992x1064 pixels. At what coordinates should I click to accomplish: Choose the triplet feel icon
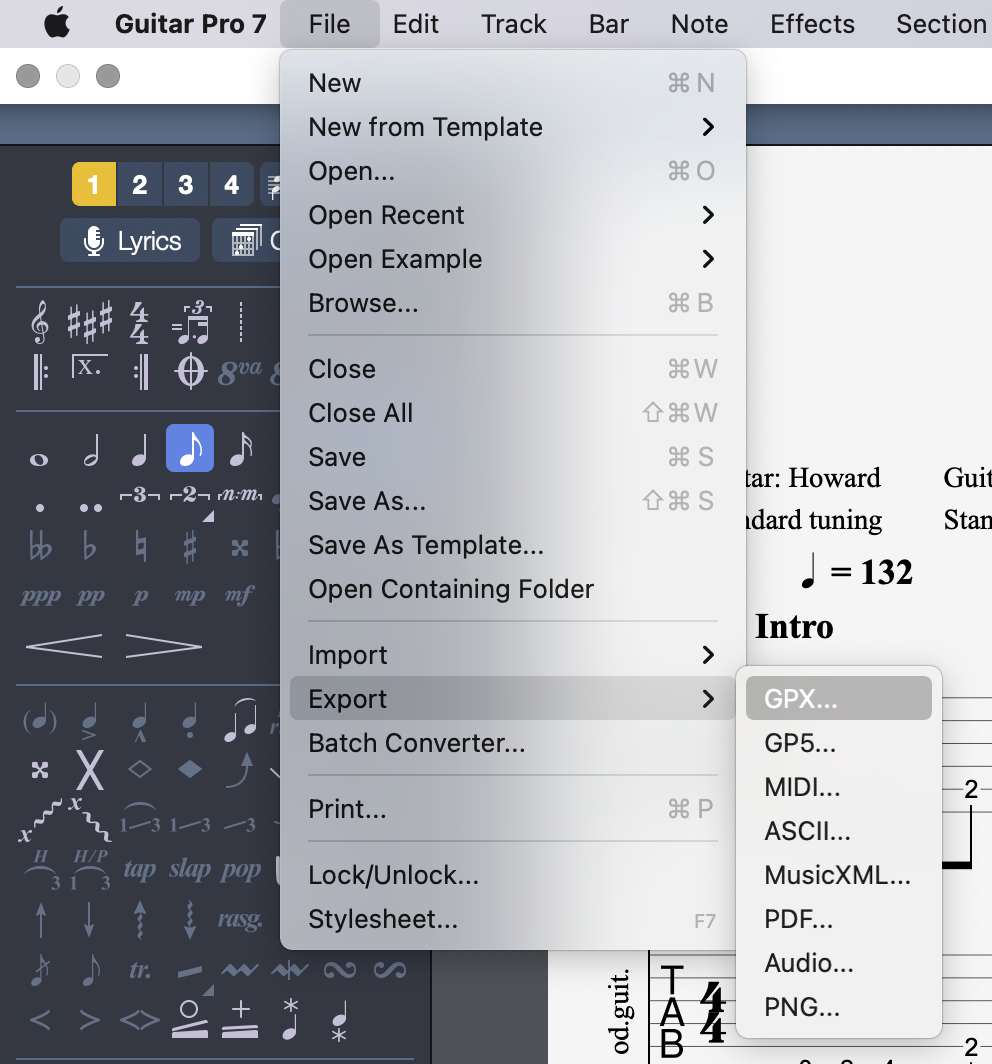(x=192, y=322)
